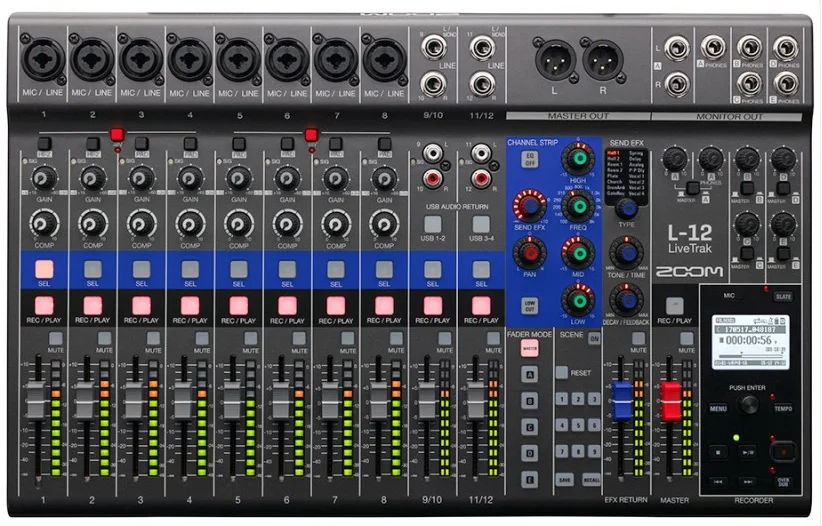Viewport: 822px width, 526px height.
Task: Tap the TEMPO button
Action: 783,408
